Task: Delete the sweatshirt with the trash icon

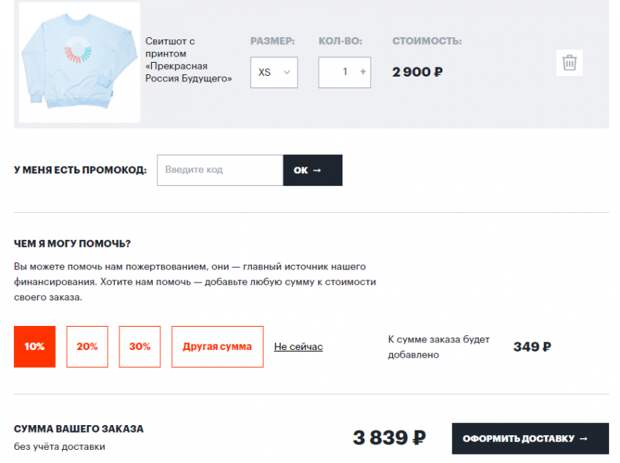Action: coord(569,62)
